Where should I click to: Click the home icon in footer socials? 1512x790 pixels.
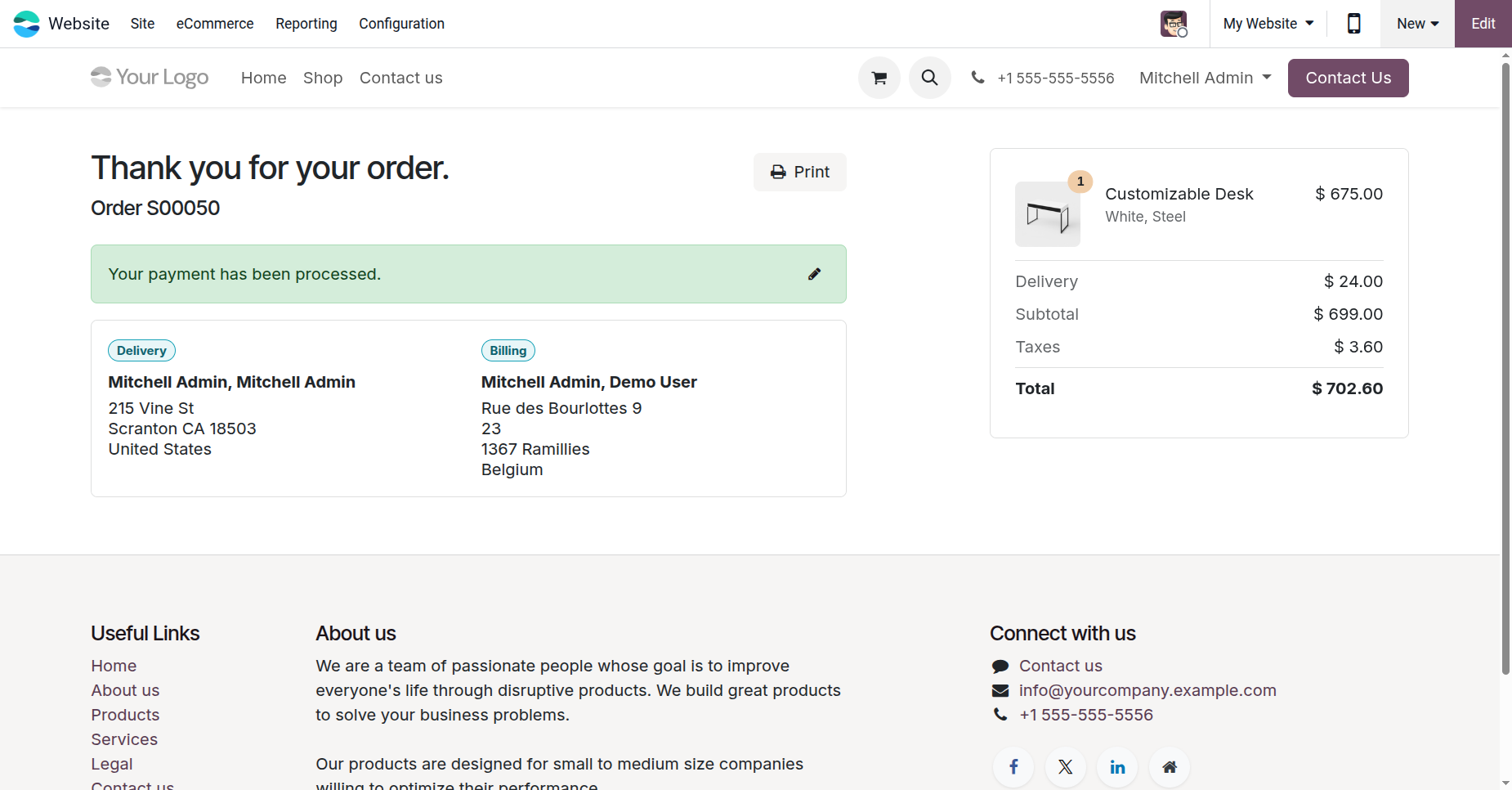point(1170,767)
